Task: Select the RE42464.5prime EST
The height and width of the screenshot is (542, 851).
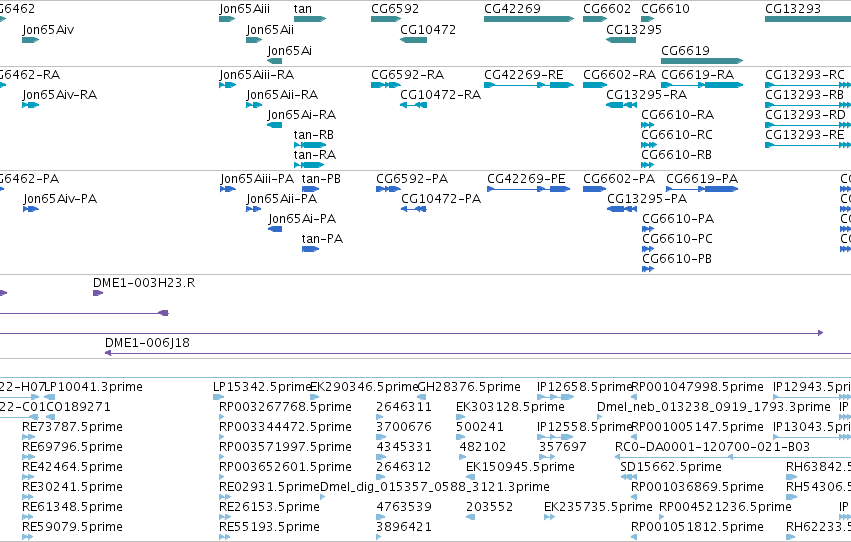Action: coord(28,477)
